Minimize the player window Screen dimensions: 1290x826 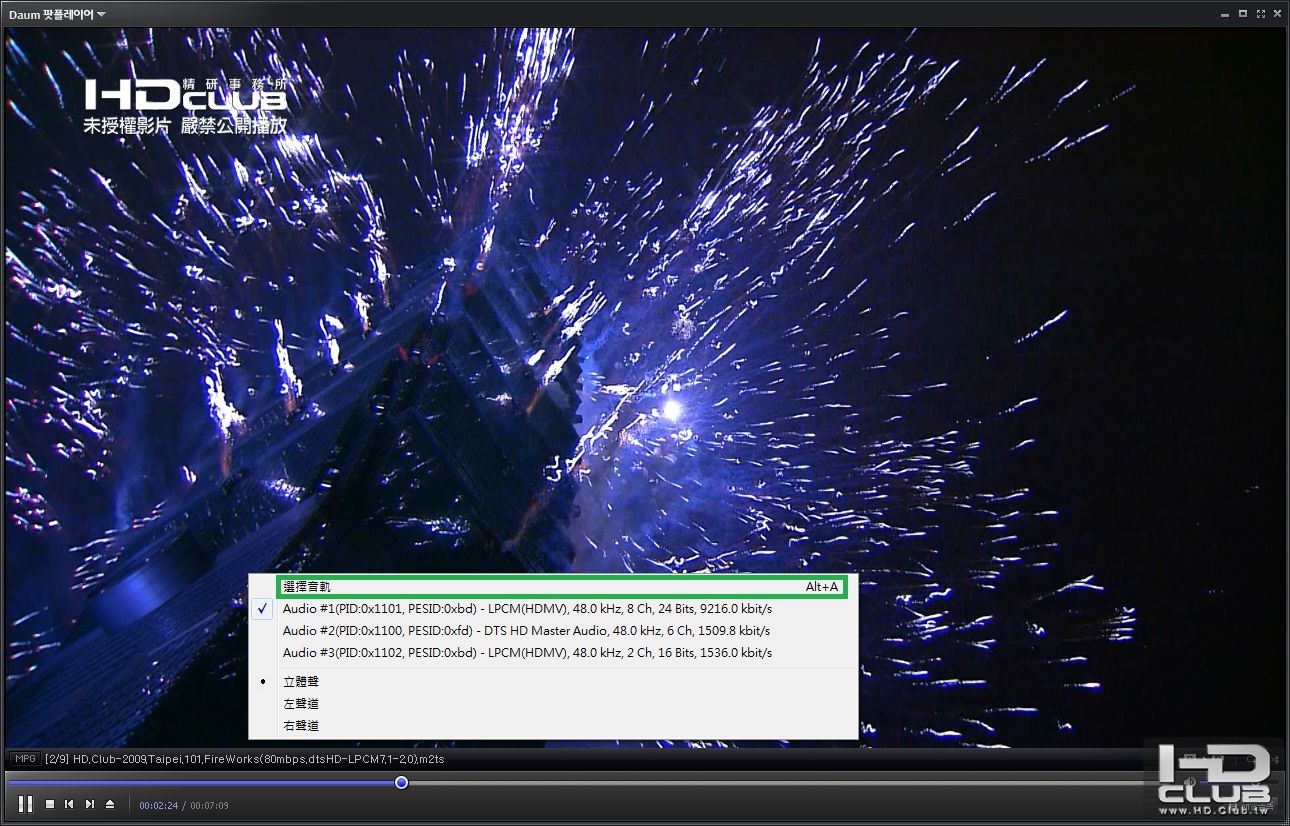coord(1226,14)
